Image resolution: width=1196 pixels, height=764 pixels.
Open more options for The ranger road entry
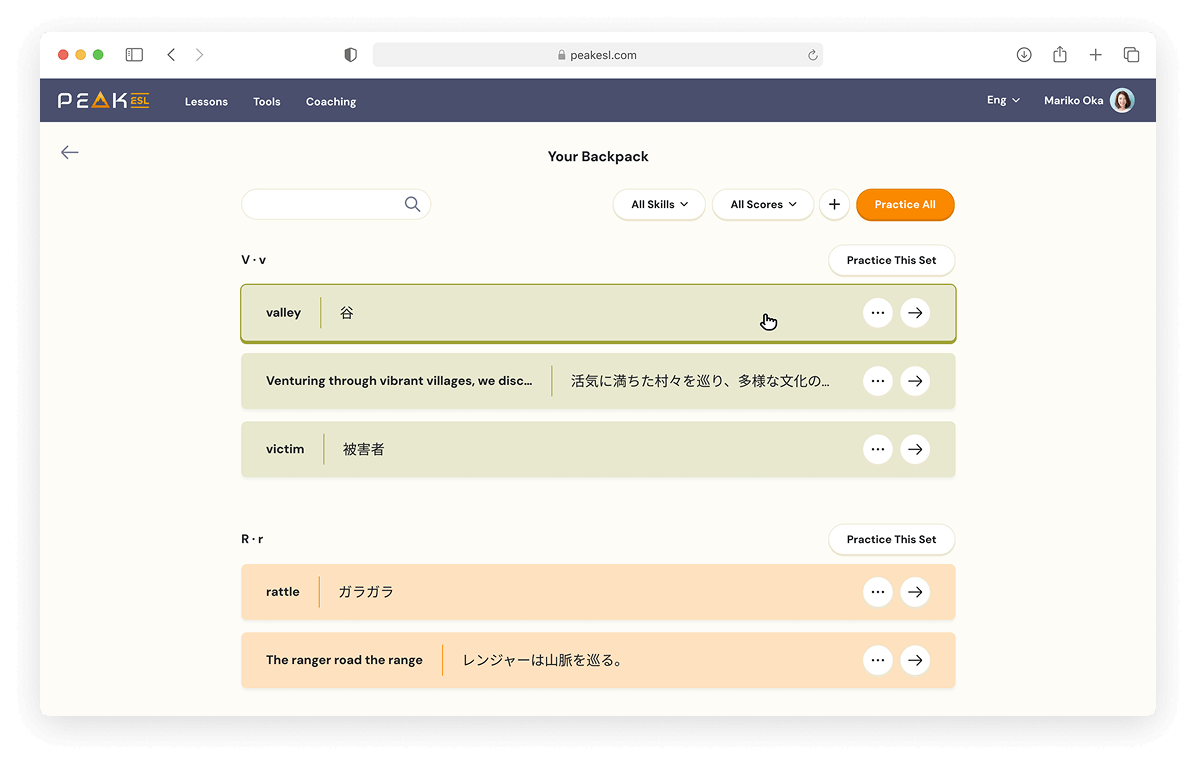tap(878, 660)
